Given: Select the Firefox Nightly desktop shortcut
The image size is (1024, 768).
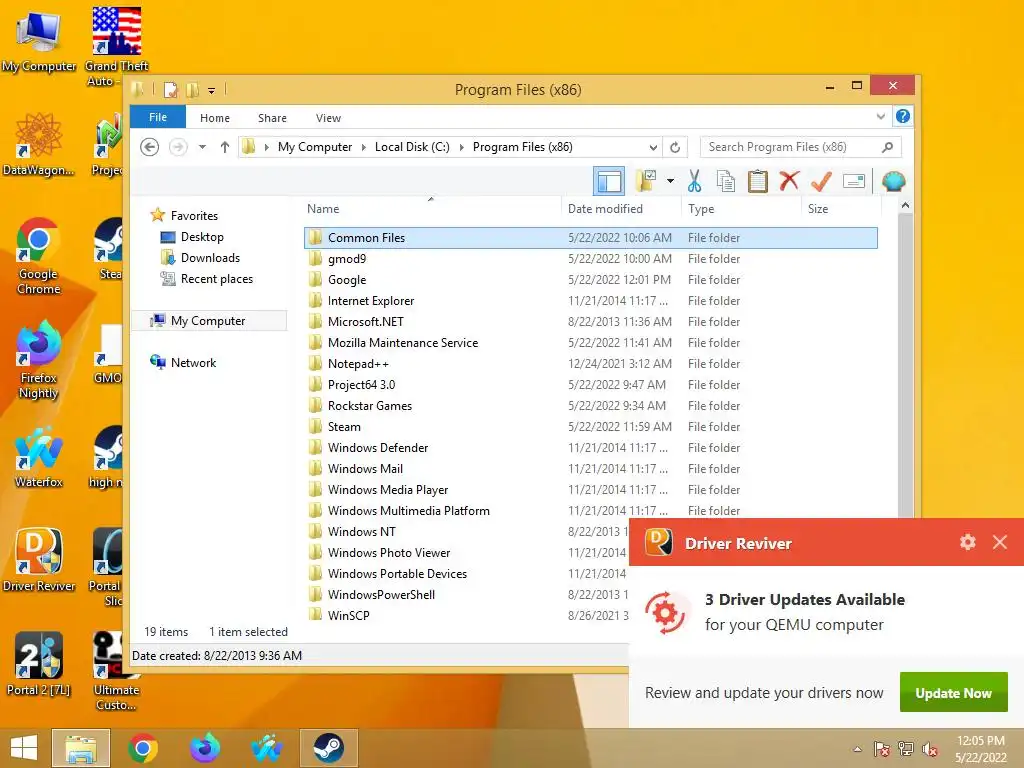Looking at the screenshot, I should (x=39, y=359).
